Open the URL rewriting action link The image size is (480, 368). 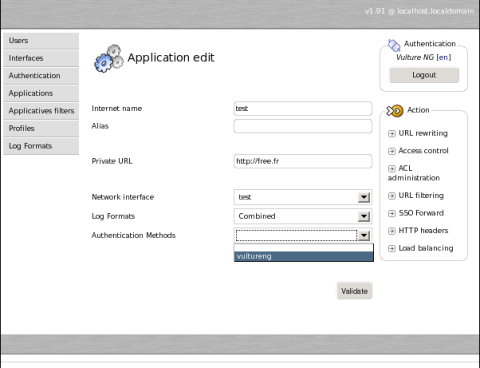coord(423,133)
